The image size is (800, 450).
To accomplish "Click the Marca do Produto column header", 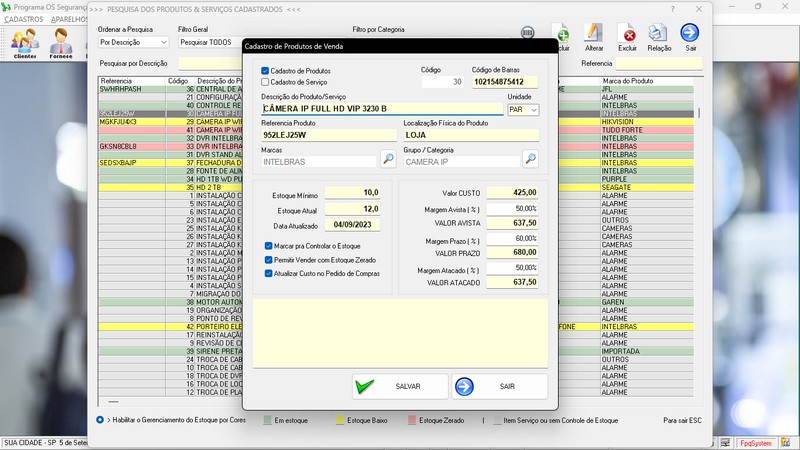I will [646, 81].
